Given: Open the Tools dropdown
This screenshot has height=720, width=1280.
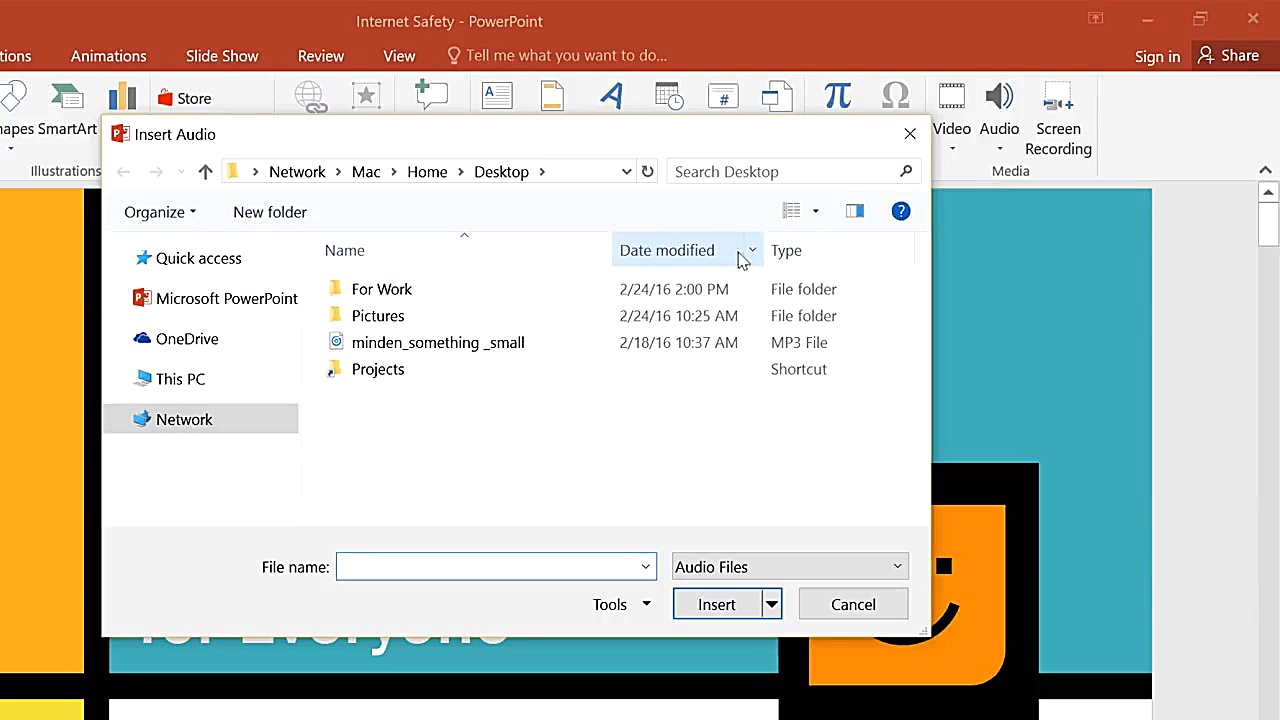Looking at the screenshot, I should [621, 604].
